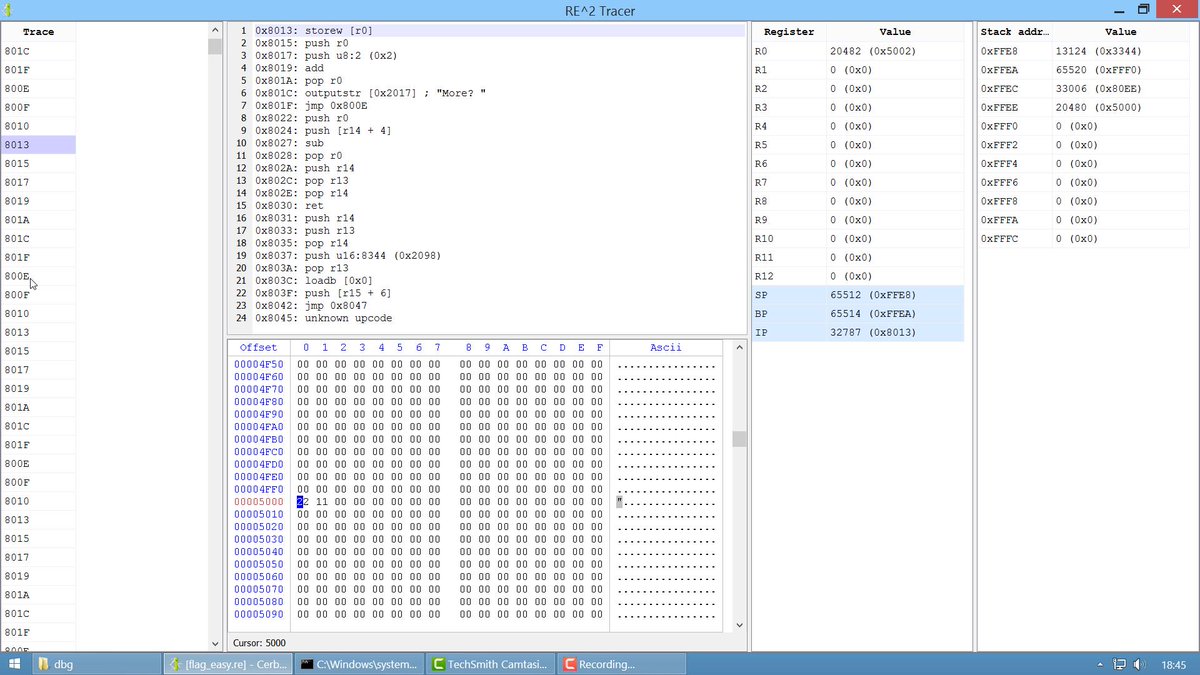Click the Trace list scrollbar up arrow

click(x=215, y=30)
